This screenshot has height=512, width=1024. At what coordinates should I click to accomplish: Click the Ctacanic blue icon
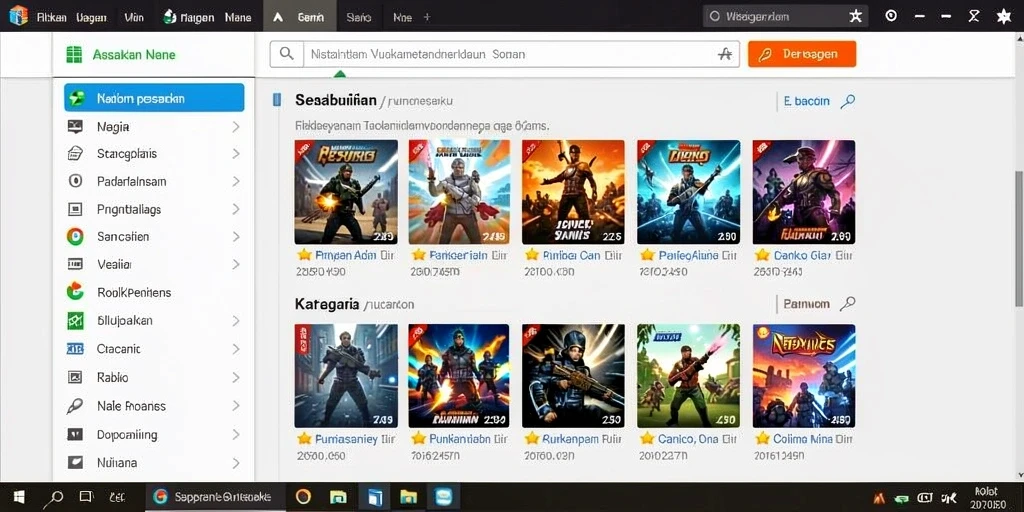click(x=75, y=349)
